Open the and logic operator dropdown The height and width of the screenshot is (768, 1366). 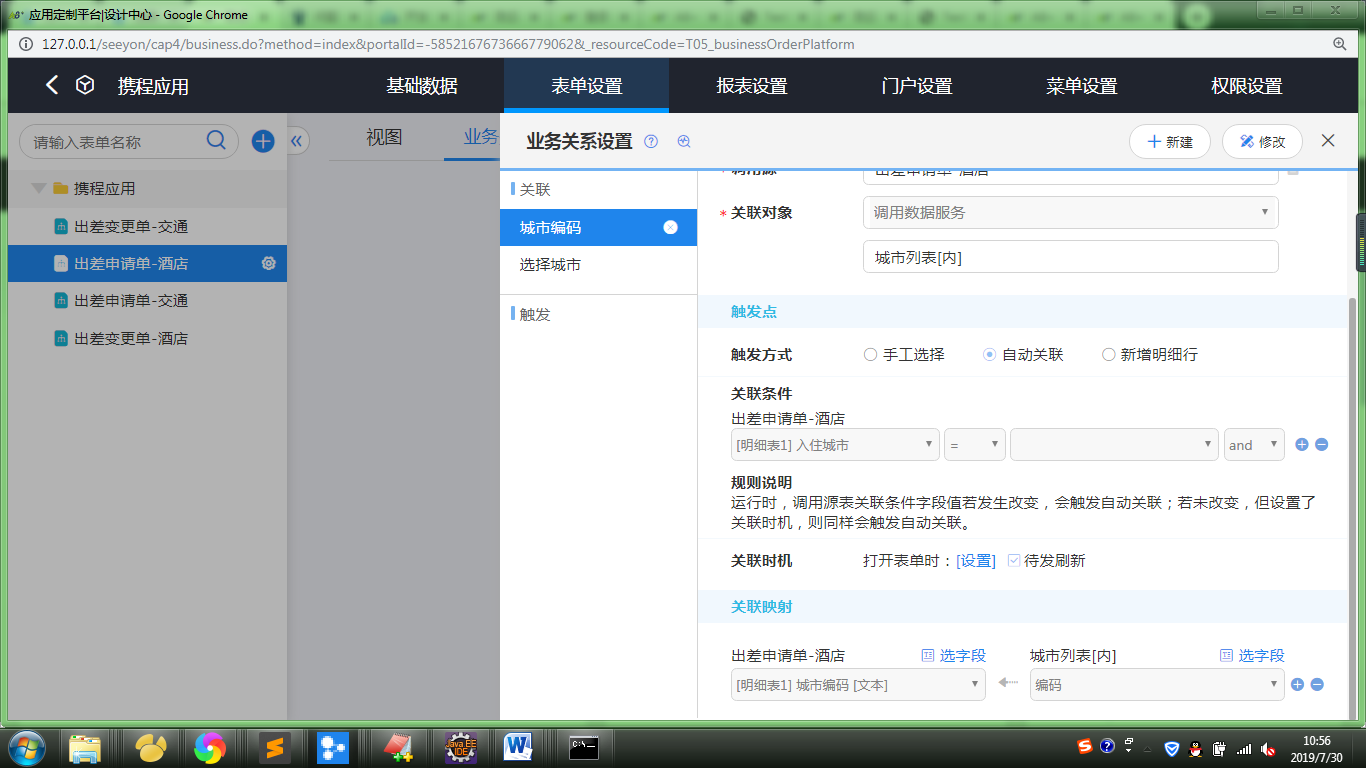click(x=1254, y=445)
